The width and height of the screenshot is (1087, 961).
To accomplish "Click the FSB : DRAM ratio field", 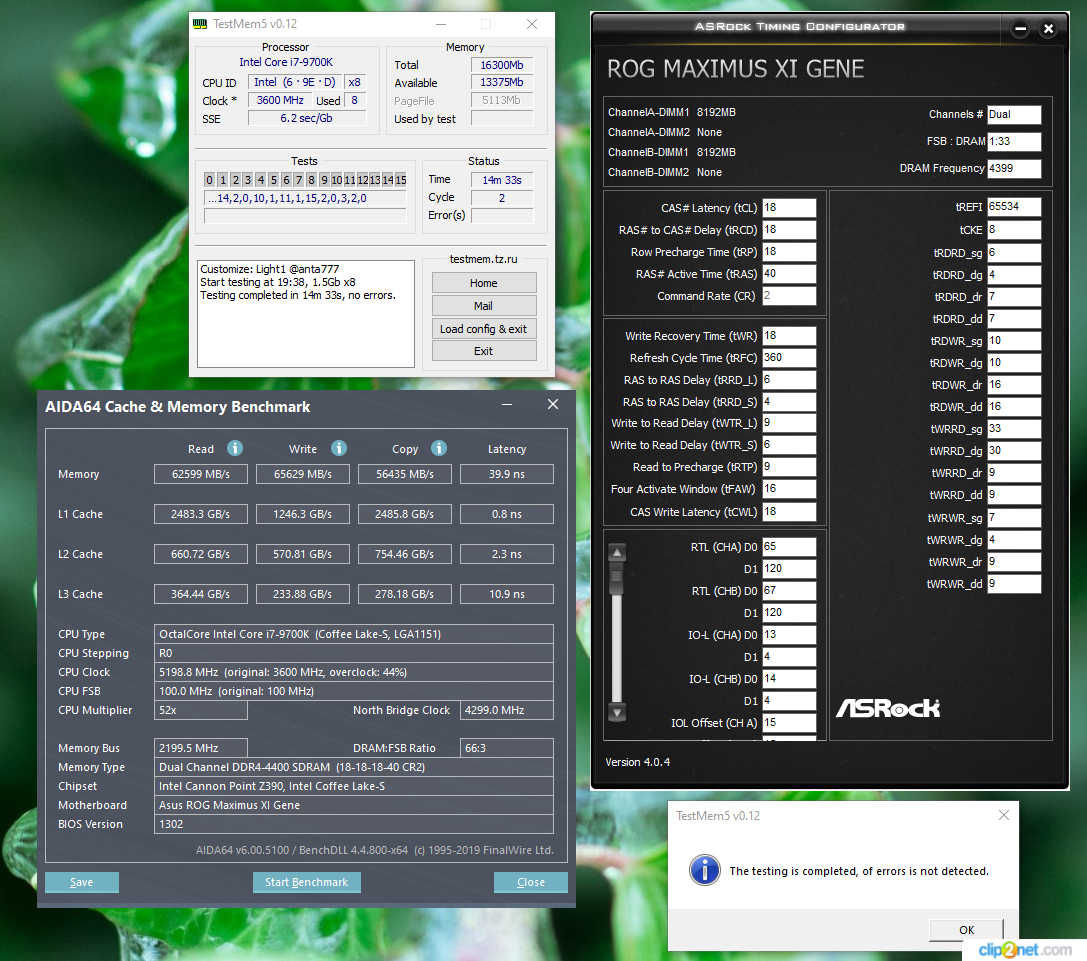I will coord(1014,141).
